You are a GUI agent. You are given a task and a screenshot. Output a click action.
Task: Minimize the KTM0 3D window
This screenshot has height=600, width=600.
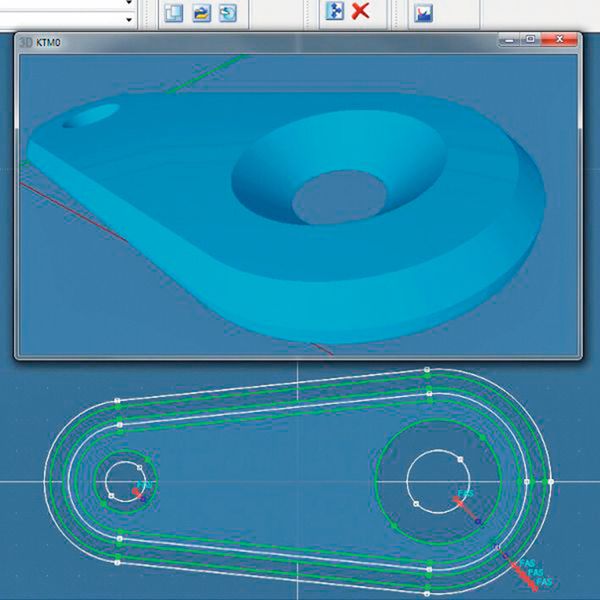tap(509, 39)
